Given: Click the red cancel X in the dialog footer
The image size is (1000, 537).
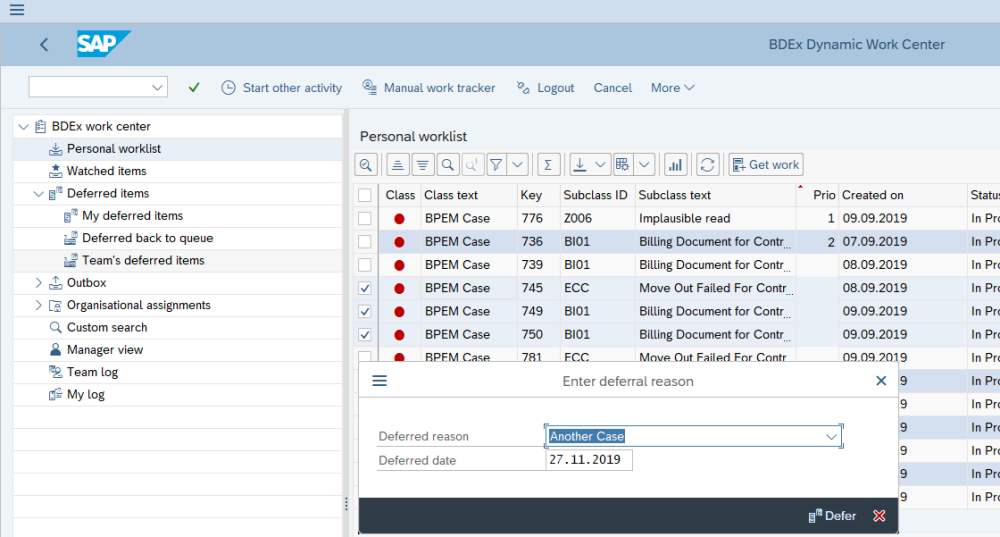Looking at the screenshot, I should tap(879, 516).
